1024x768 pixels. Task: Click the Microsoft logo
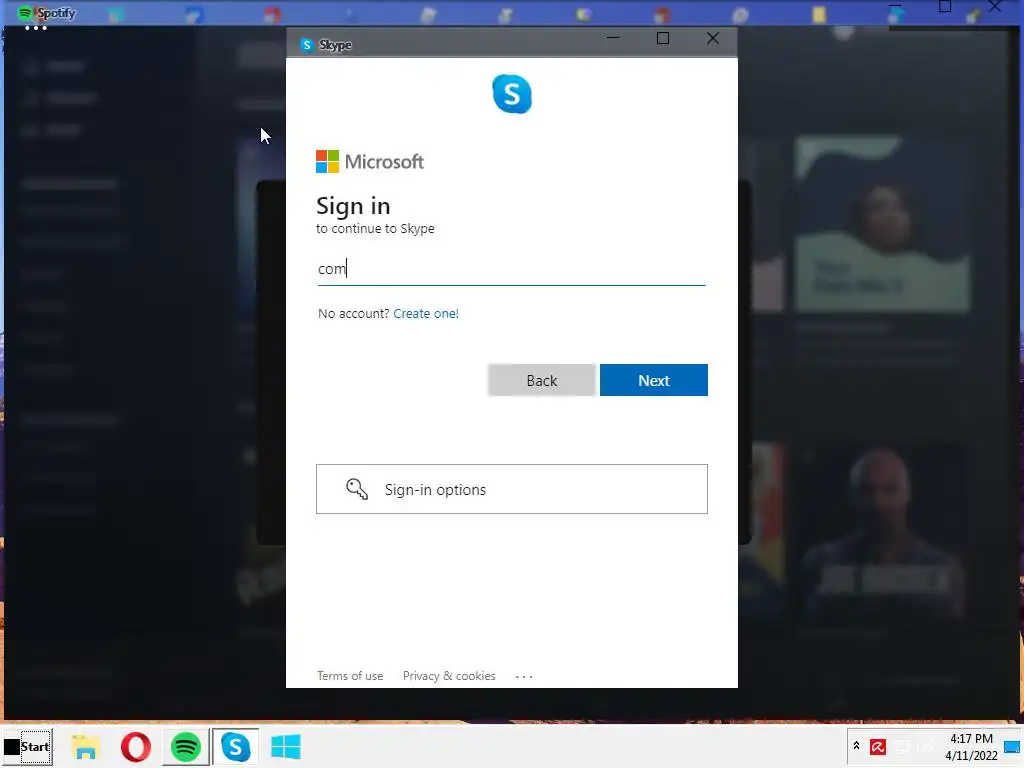coord(370,161)
